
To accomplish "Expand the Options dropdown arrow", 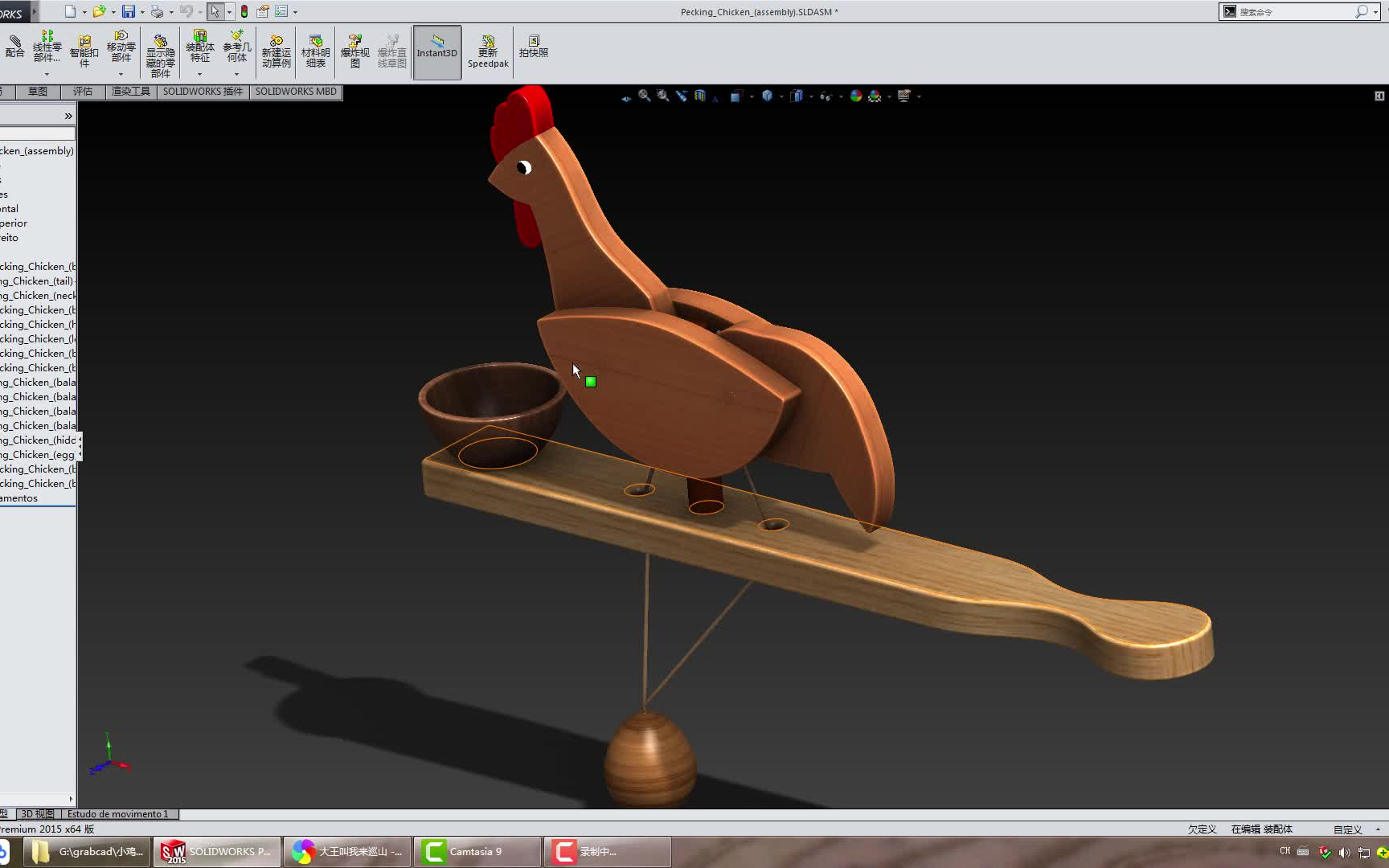I will (x=295, y=12).
